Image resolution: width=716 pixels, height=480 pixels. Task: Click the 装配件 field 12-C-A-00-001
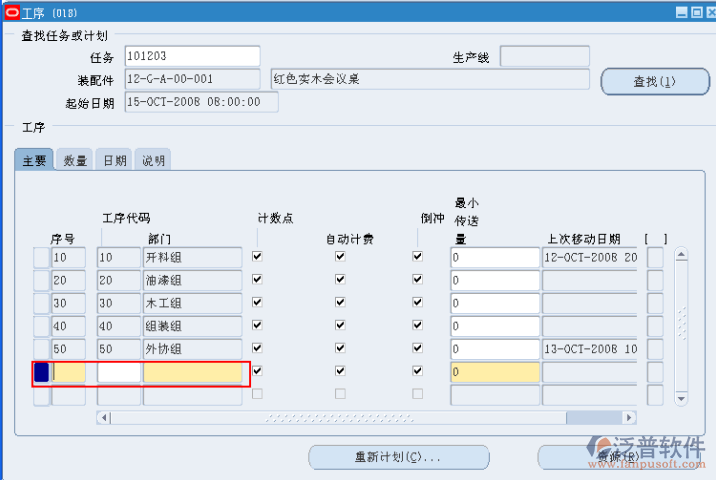point(192,79)
